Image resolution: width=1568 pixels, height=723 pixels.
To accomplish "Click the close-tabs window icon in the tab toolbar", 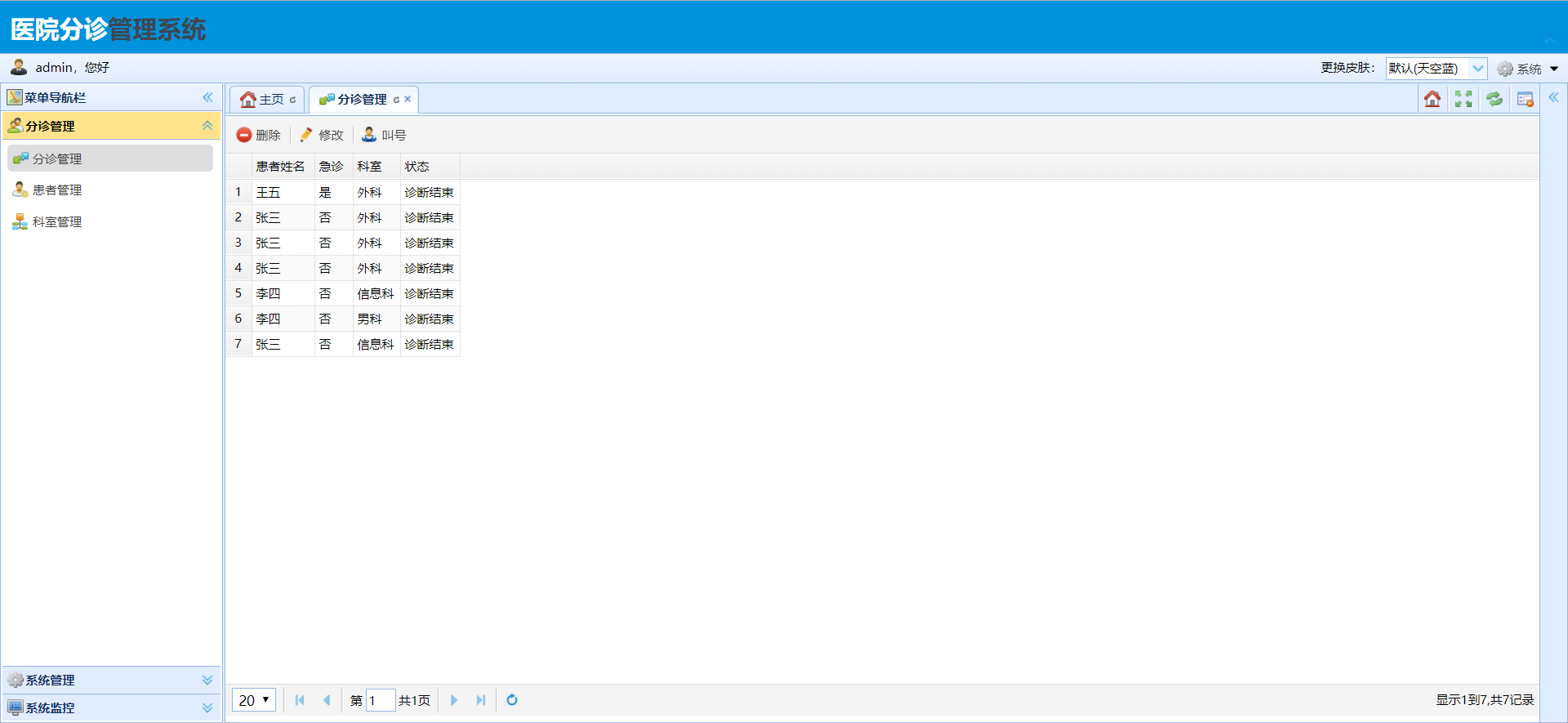I will [1525, 99].
